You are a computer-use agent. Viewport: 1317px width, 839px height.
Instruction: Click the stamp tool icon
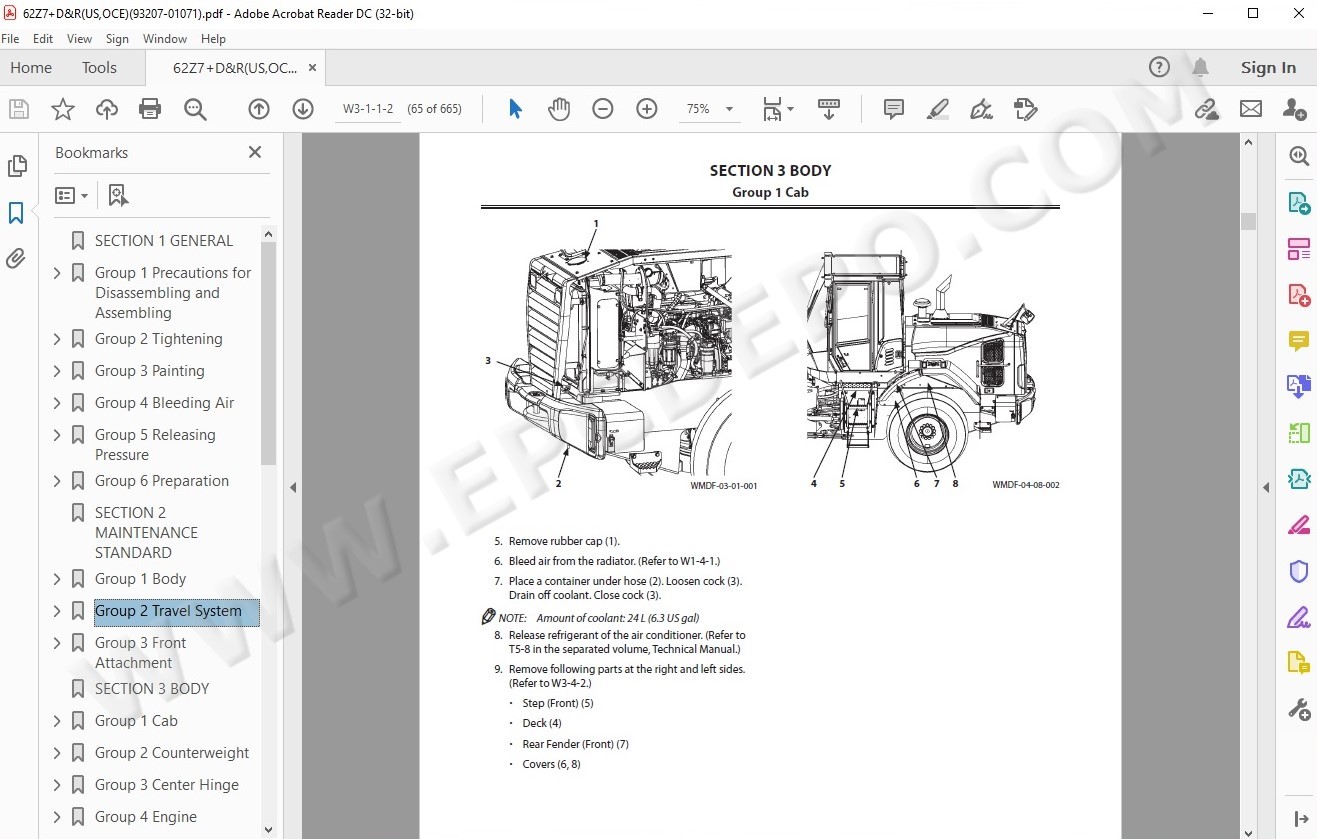coord(1025,109)
